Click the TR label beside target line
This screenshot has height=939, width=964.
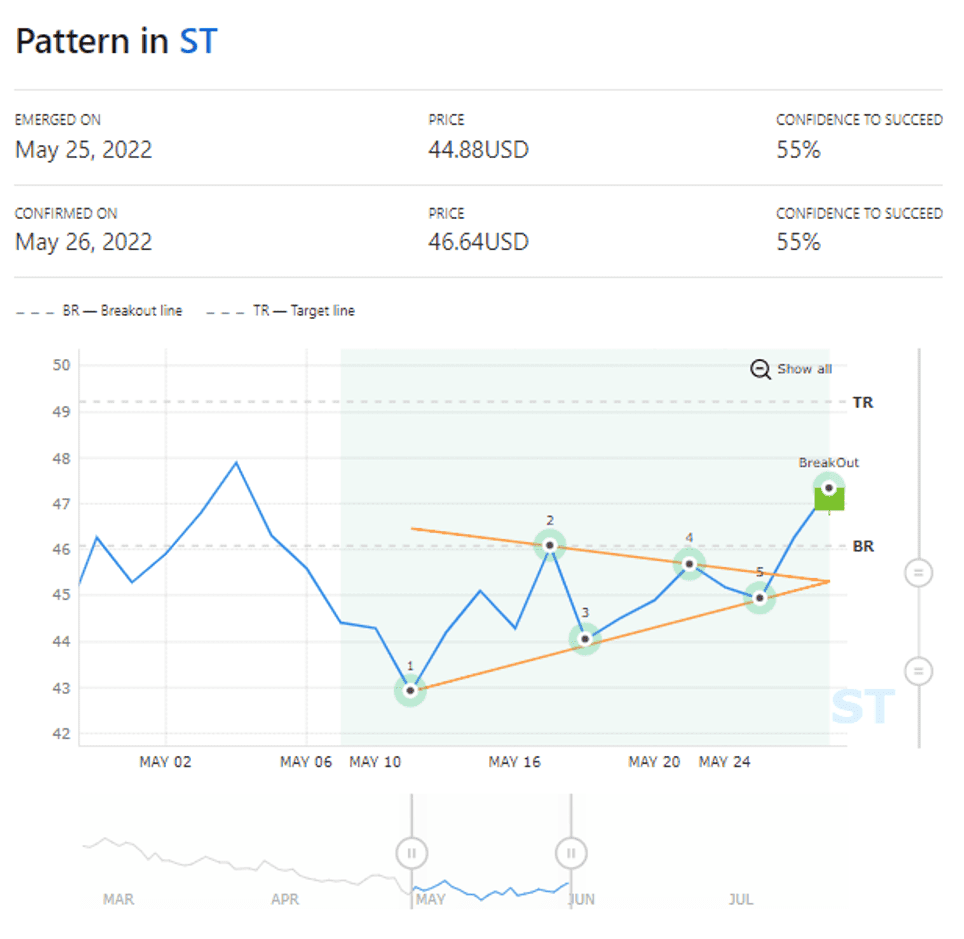[862, 402]
